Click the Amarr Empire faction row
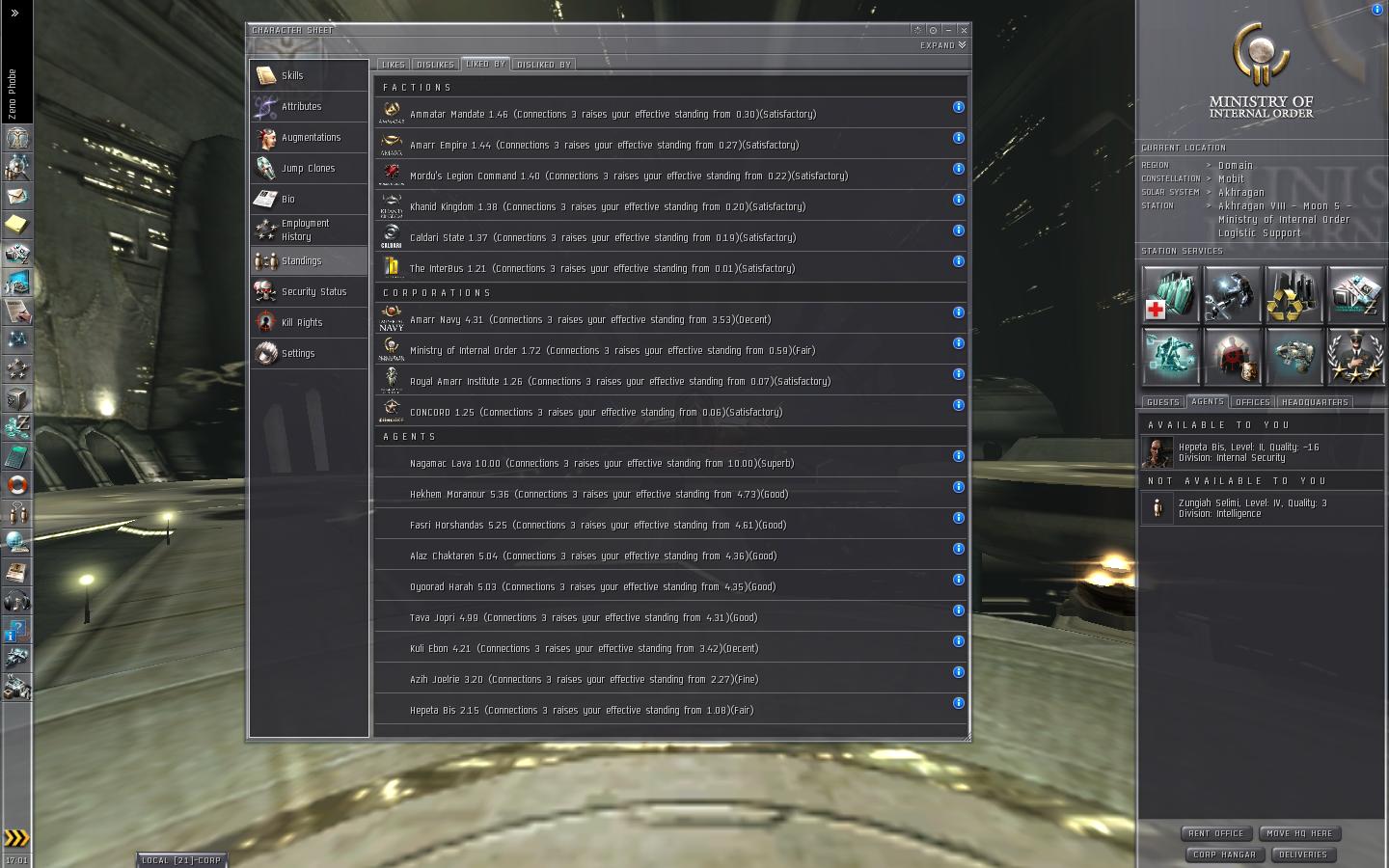The height and width of the screenshot is (868, 1389). click(x=670, y=145)
